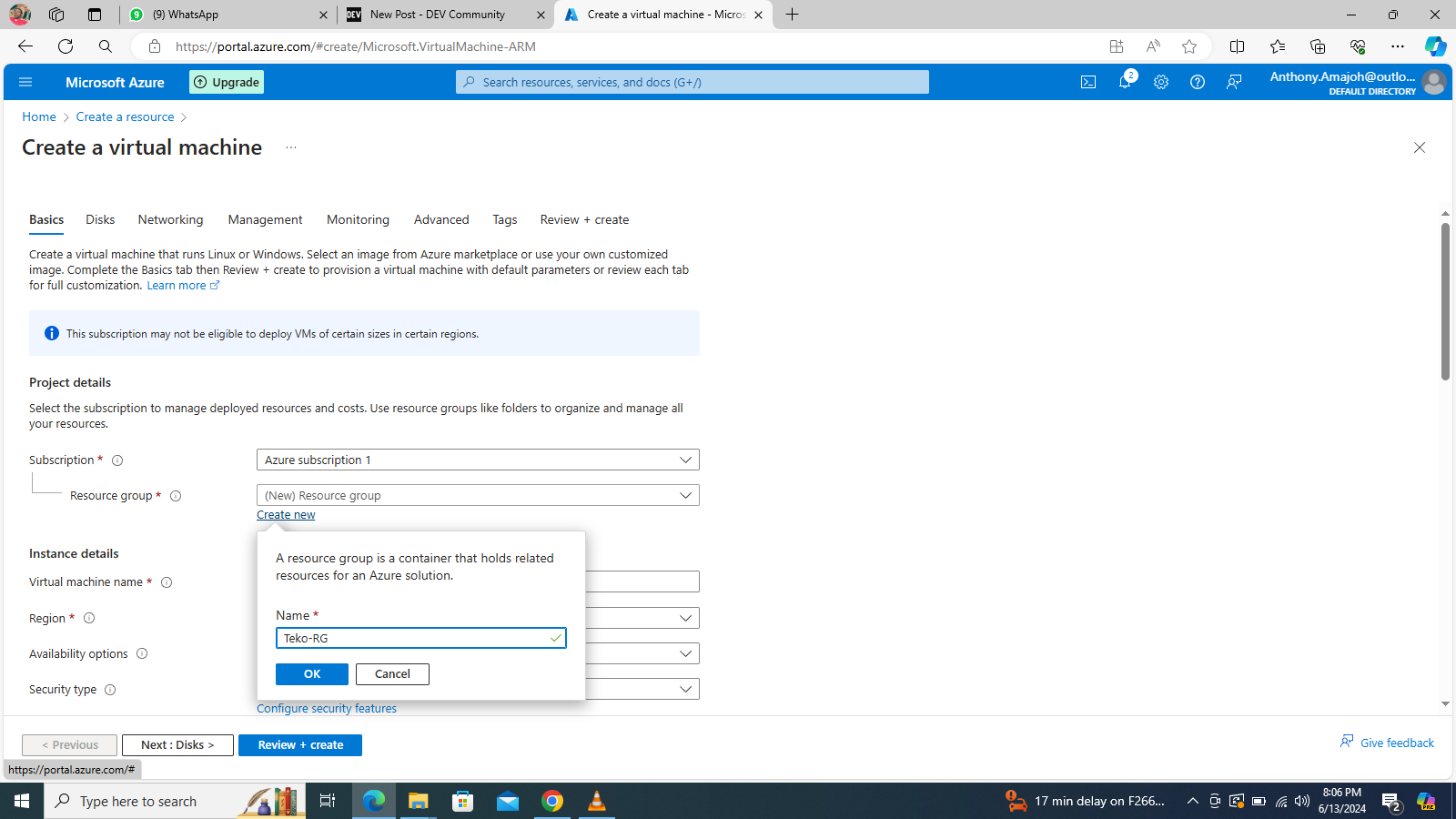The width and height of the screenshot is (1456, 819).
Task: Click the ellipsis beside the page title
Action: click(291, 147)
